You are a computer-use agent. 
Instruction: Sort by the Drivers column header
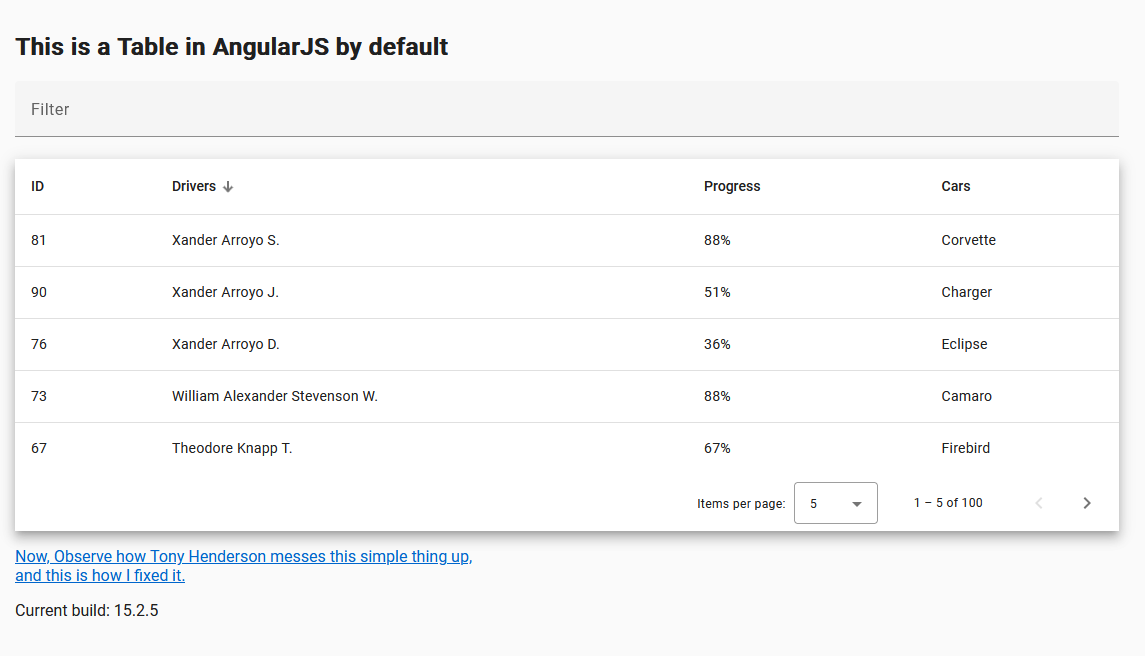pyautogui.click(x=194, y=187)
